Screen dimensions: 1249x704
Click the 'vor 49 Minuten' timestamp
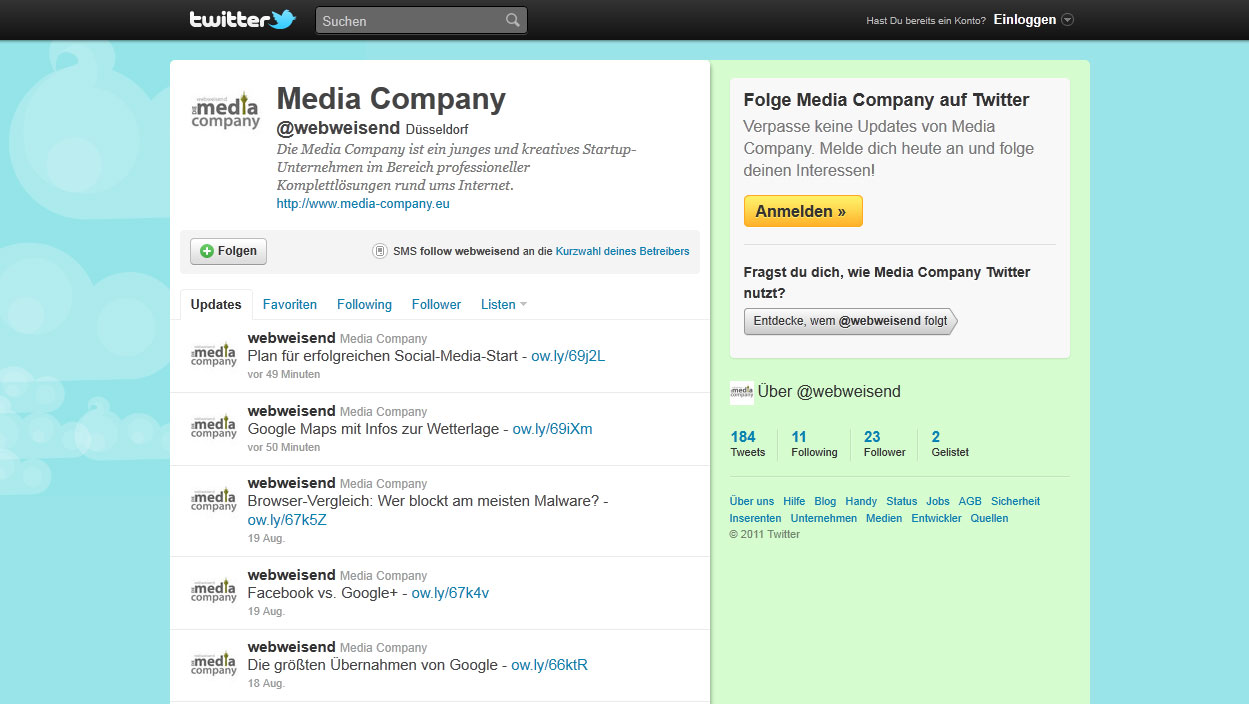click(x=284, y=374)
